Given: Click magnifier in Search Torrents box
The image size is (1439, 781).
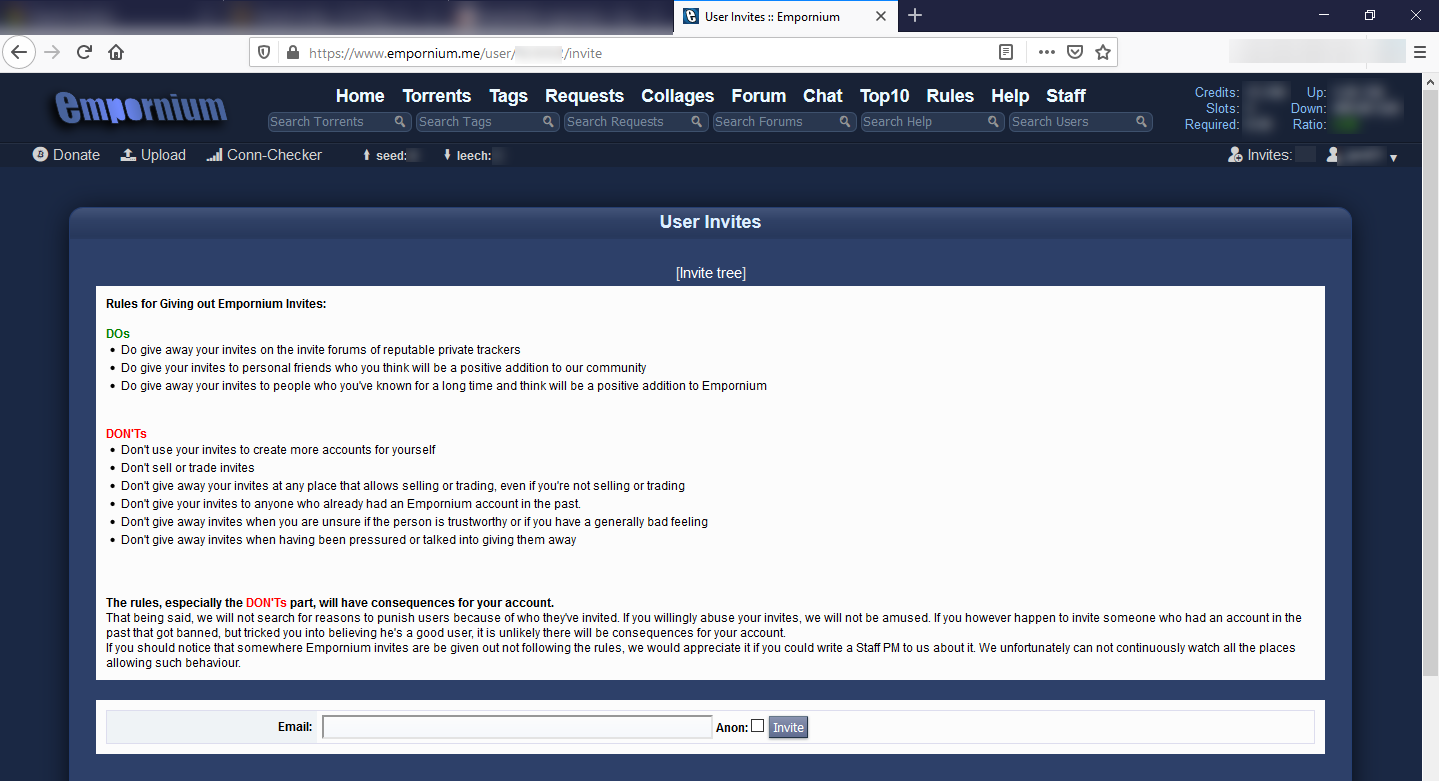Looking at the screenshot, I should (400, 122).
